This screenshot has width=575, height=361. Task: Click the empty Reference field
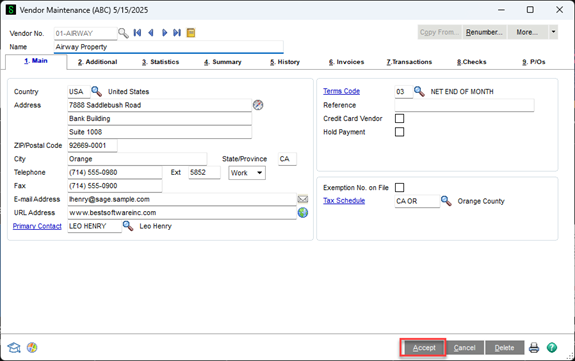click(x=464, y=105)
